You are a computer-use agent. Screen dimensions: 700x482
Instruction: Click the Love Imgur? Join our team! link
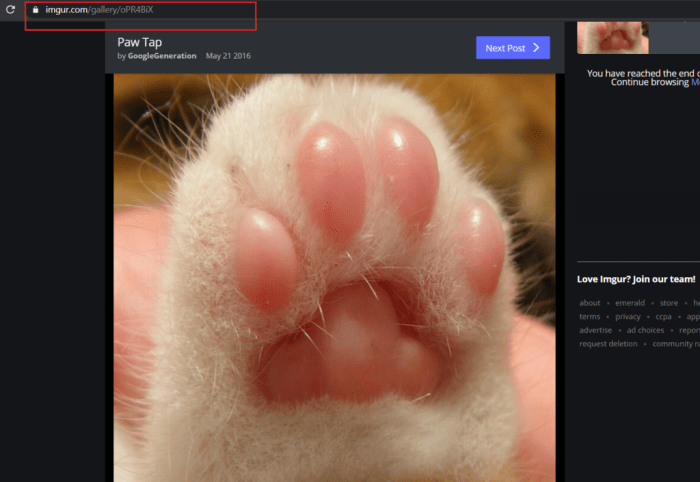coord(636,279)
